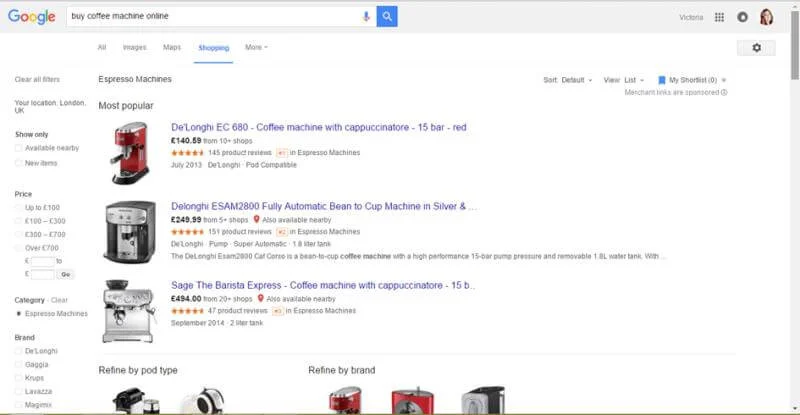The image size is (800, 415).
Task: Select the Espresso Machines category radio
Action: pos(19,313)
